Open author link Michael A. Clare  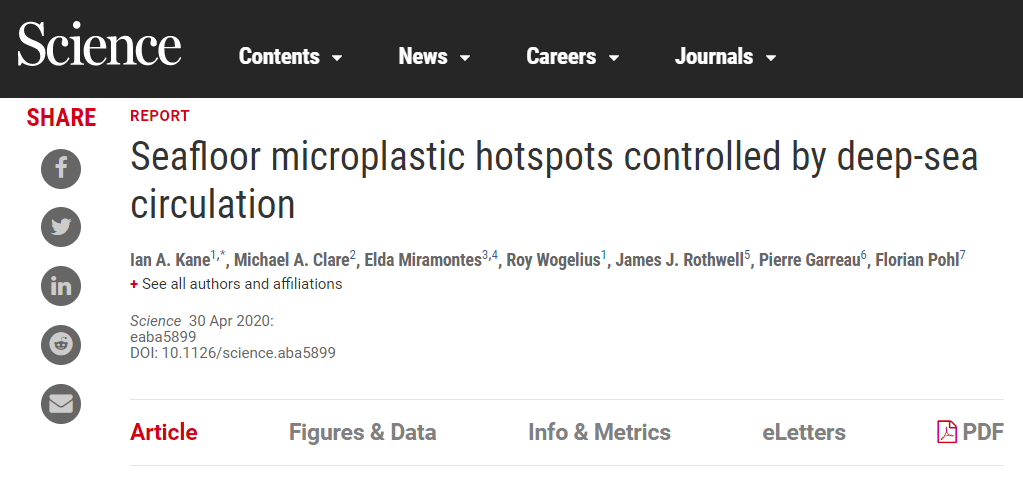coord(291,260)
